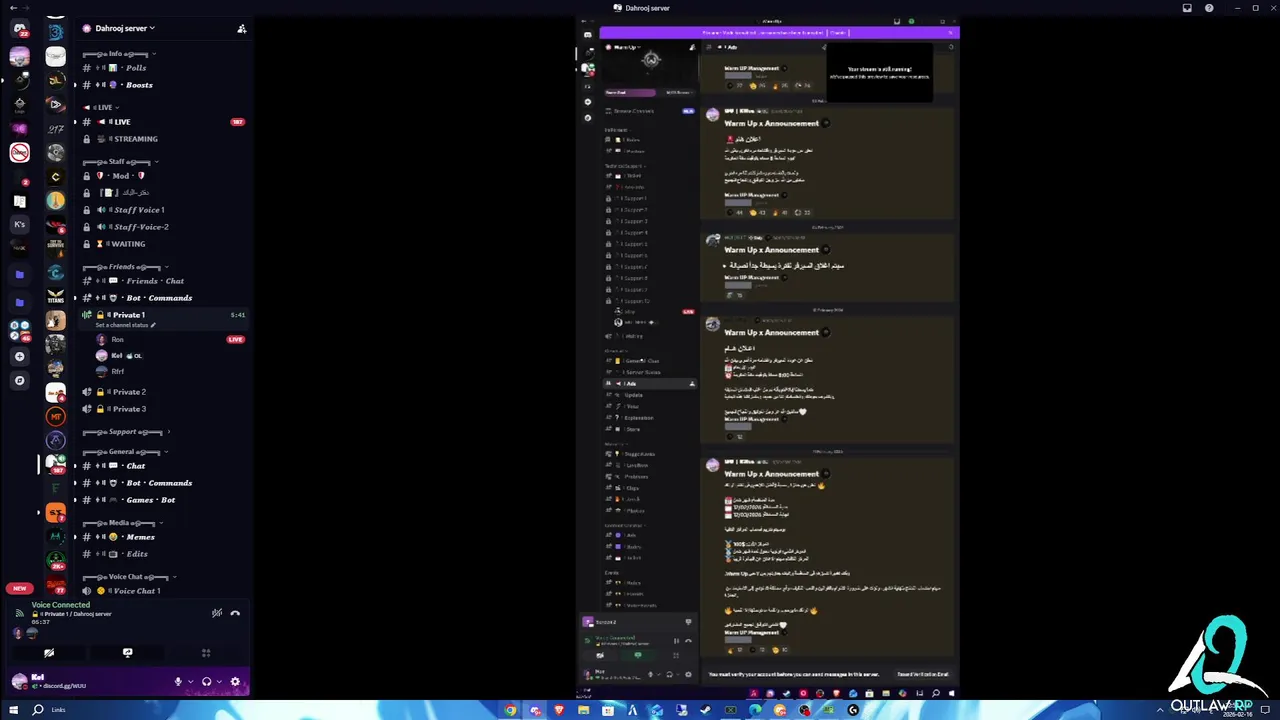Click the pencil next to Set a channel status
Image resolution: width=1280 pixels, height=720 pixels.
coord(153,325)
